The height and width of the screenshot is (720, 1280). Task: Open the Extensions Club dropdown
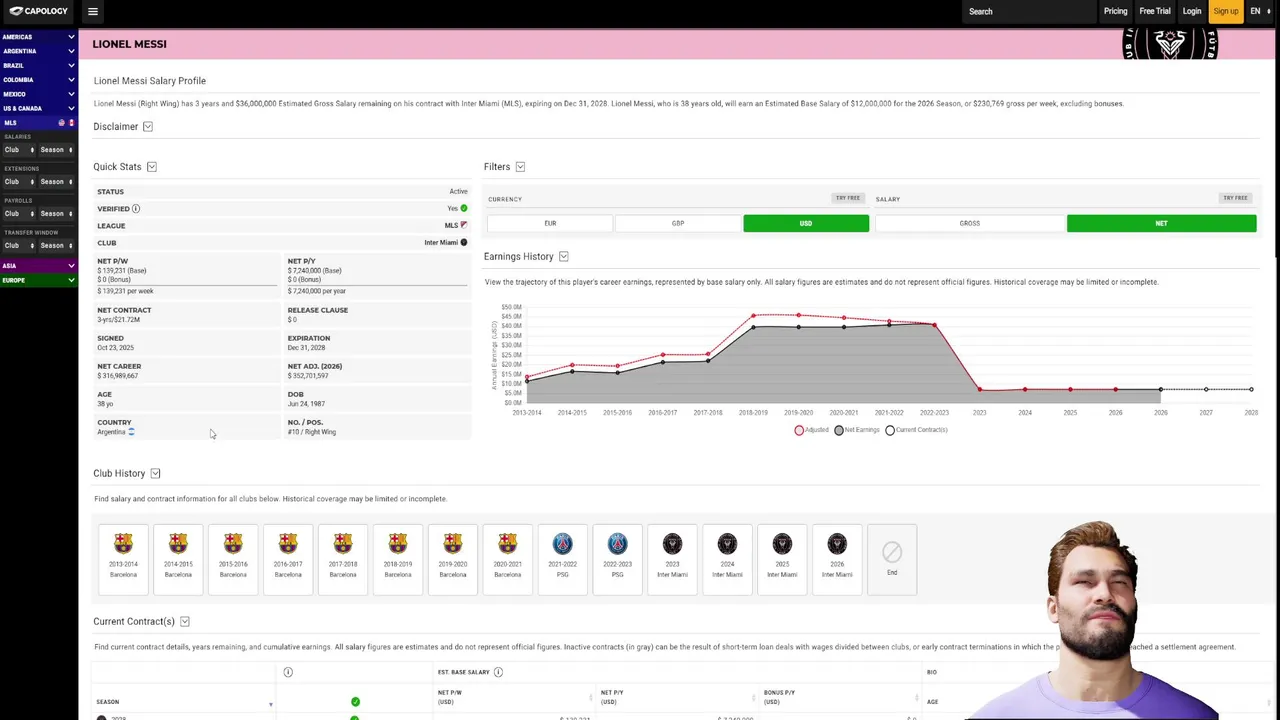(19, 182)
